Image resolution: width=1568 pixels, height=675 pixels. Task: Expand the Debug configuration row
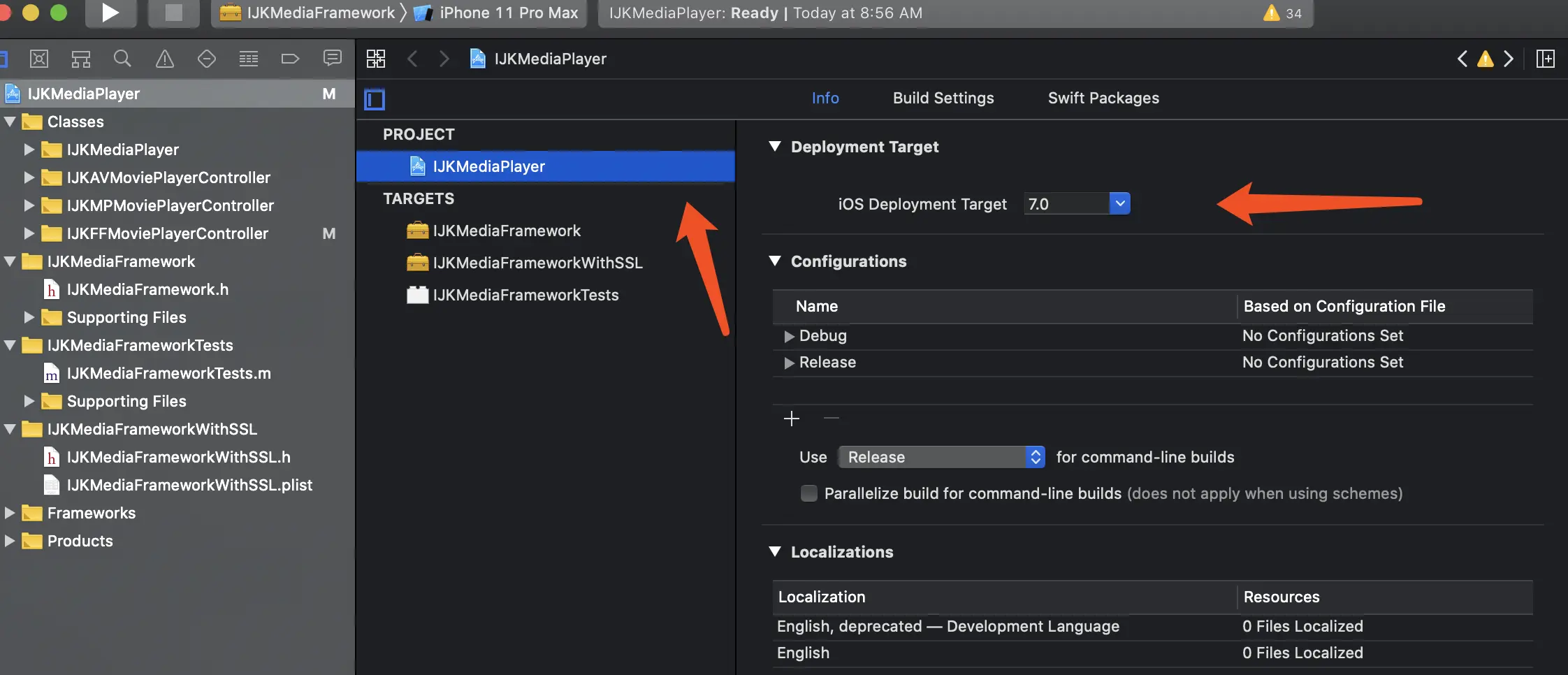click(x=789, y=336)
